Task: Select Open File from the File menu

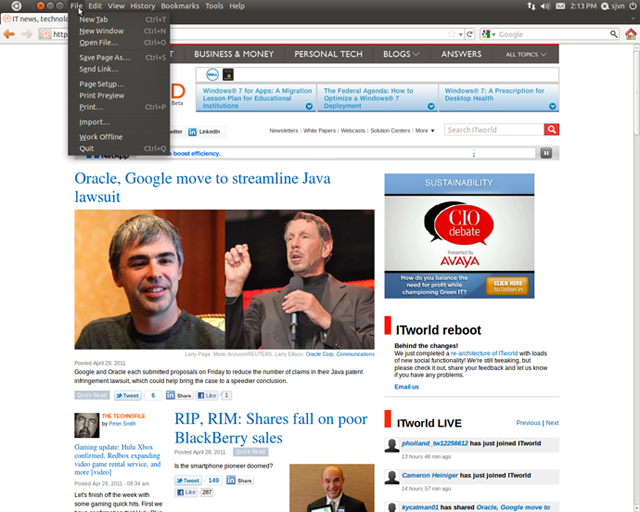Action: [119, 42]
